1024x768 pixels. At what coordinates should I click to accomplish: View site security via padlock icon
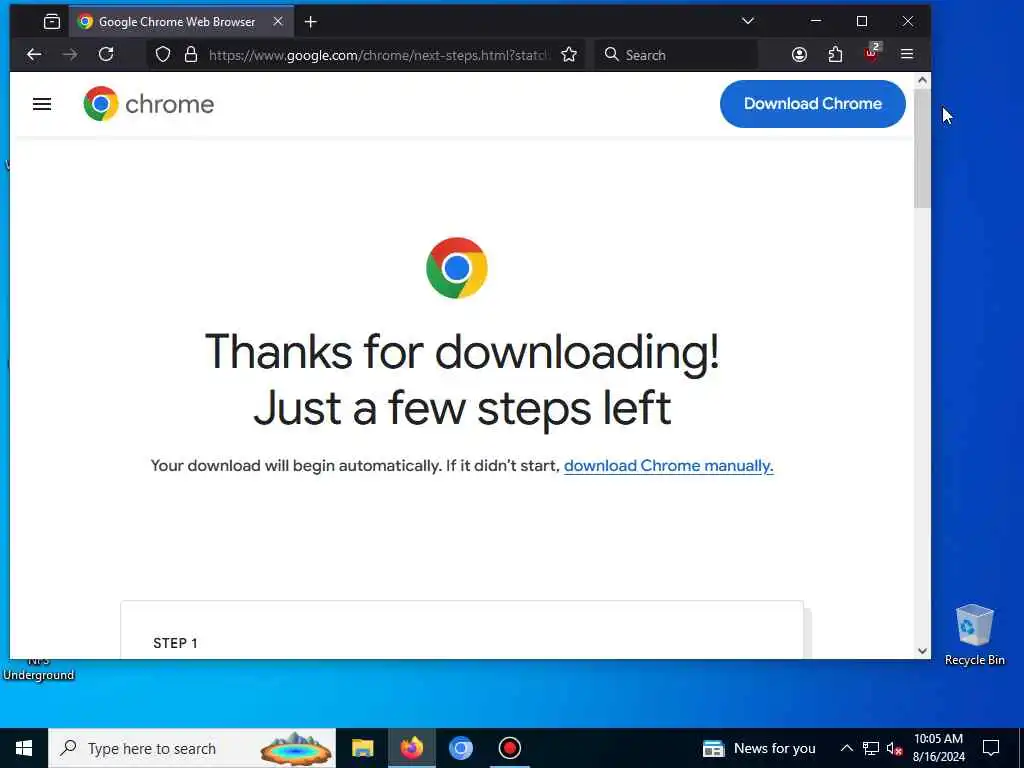click(191, 55)
